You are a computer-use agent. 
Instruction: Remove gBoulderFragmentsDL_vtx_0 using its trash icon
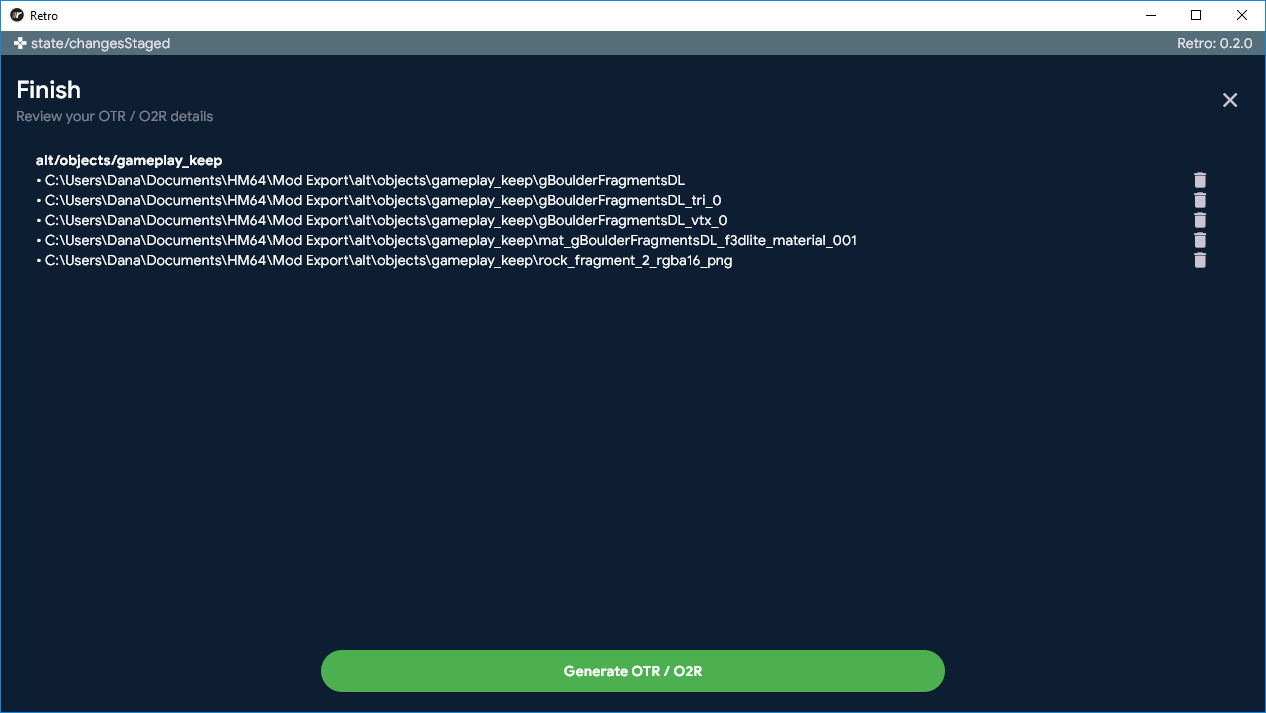pyautogui.click(x=1200, y=220)
